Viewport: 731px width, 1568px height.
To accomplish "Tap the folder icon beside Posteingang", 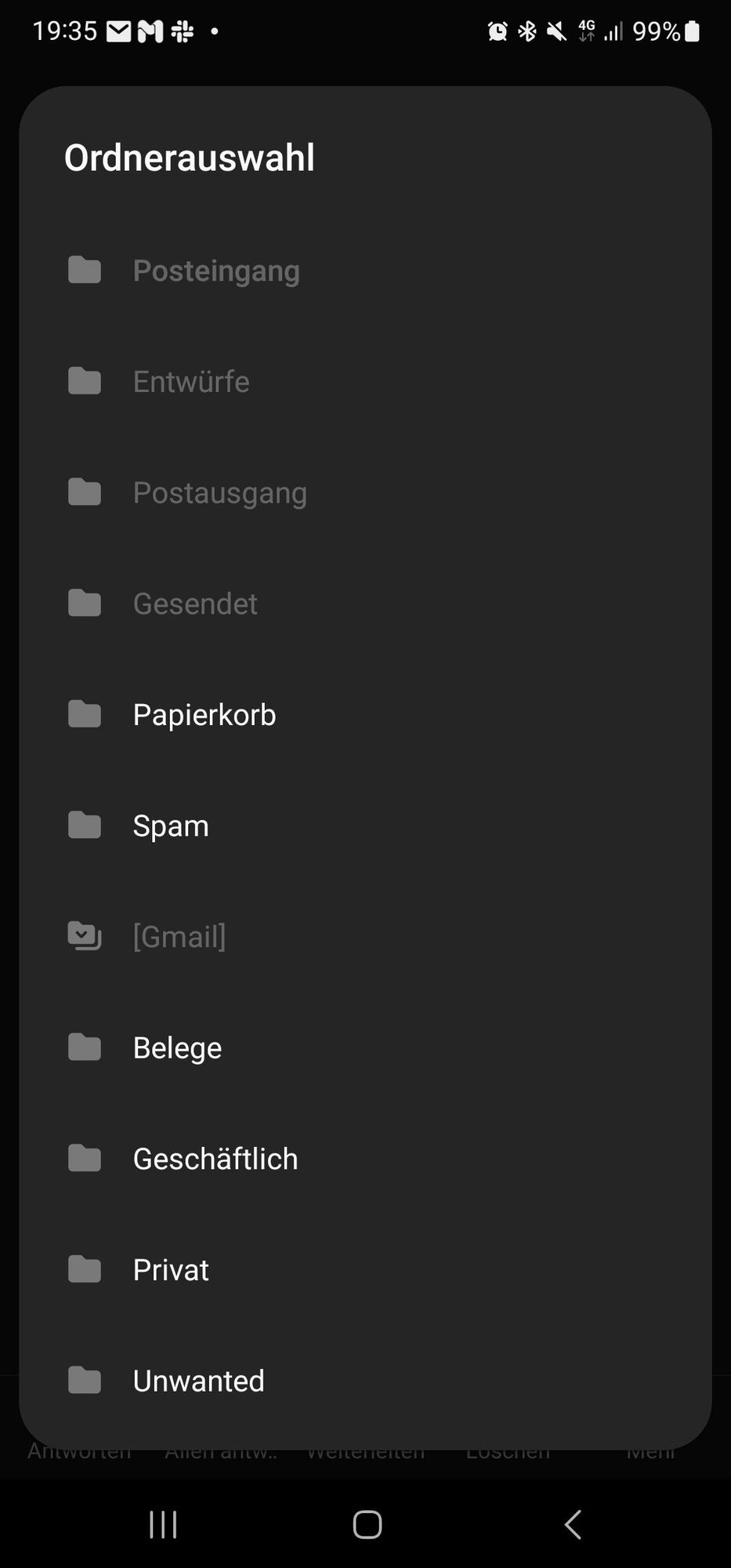I will point(85,270).
